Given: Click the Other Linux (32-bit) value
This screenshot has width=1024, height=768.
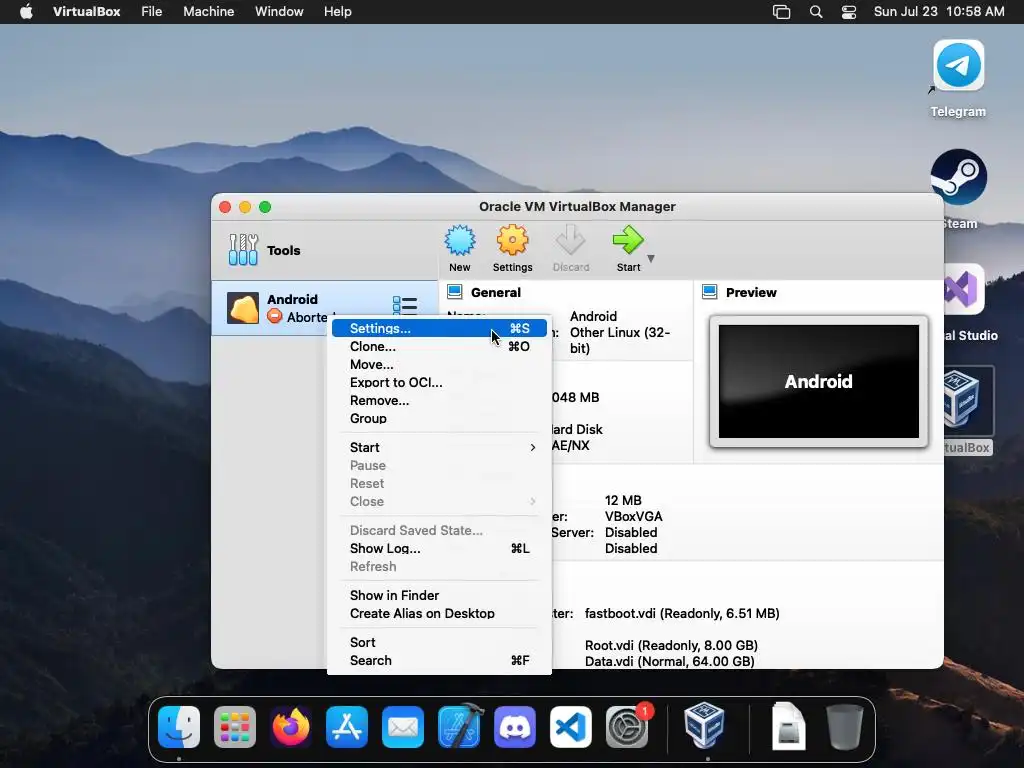Looking at the screenshot, I should (620, 340).
